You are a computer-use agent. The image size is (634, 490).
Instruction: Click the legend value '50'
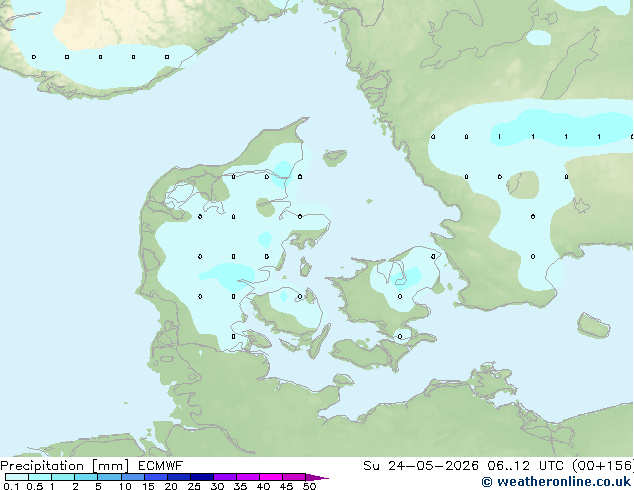click(309, 486)
